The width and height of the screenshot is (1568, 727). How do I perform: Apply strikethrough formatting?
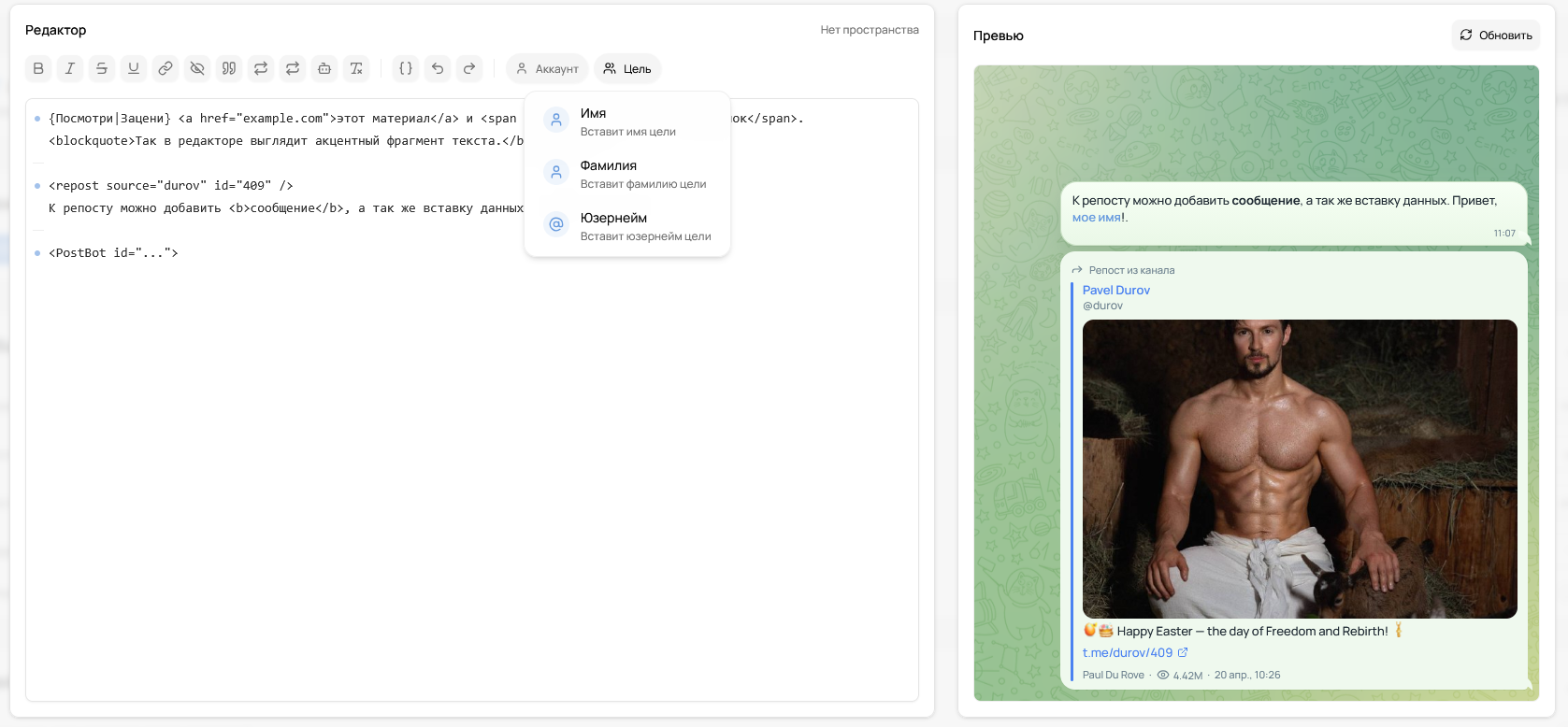(102, 68)
